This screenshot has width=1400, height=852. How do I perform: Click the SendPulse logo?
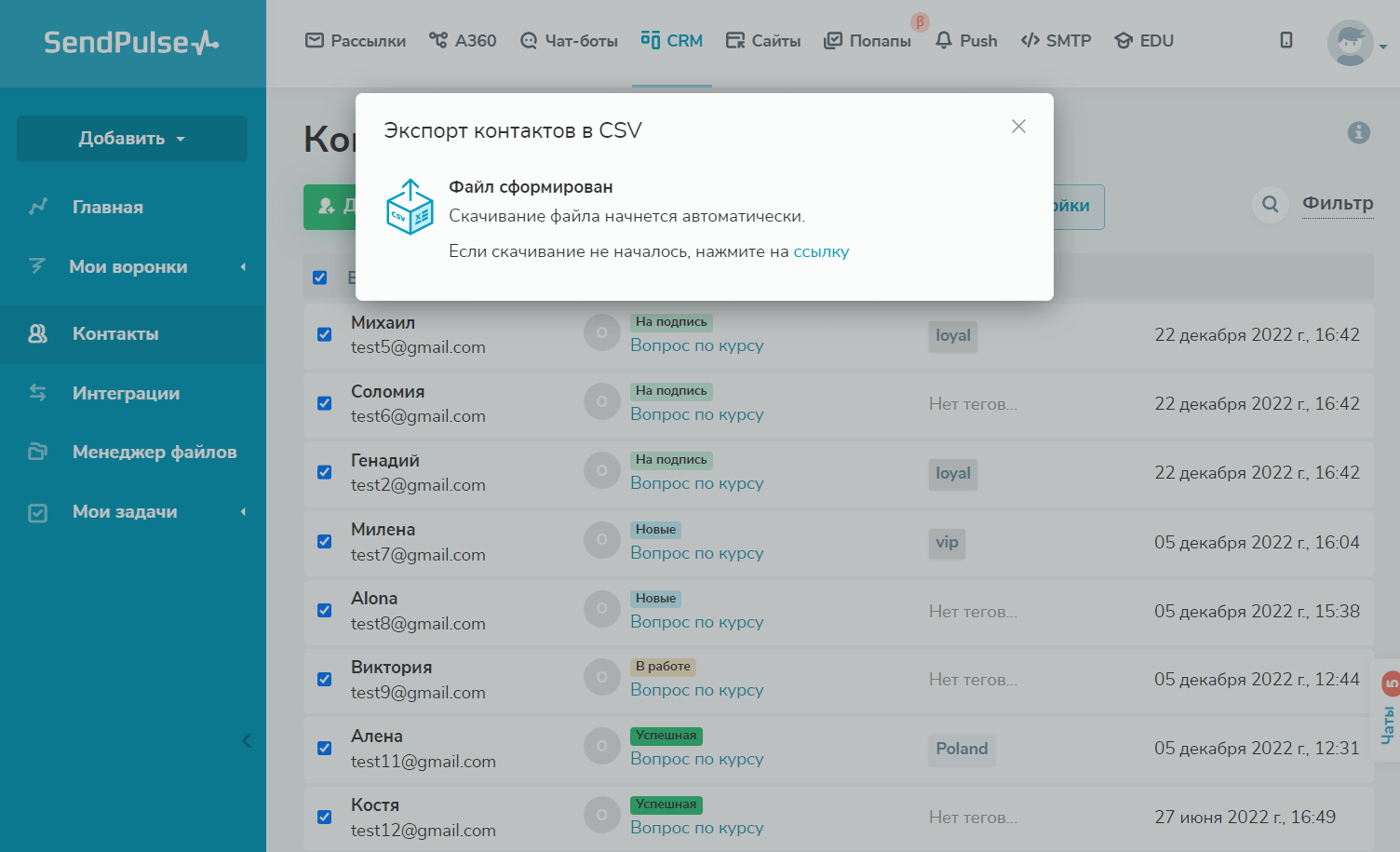click(131, 43)
